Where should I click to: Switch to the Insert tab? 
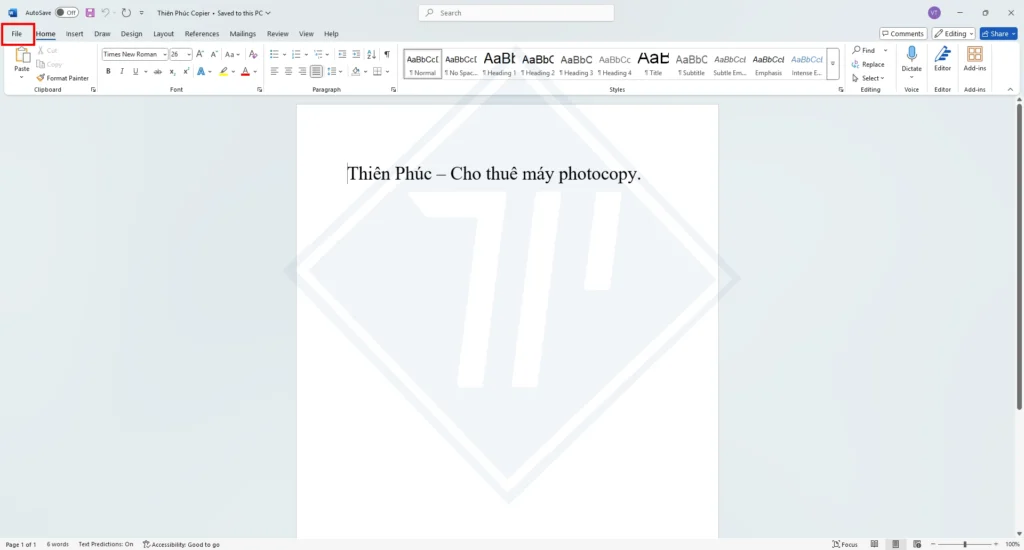coord(74,34)
